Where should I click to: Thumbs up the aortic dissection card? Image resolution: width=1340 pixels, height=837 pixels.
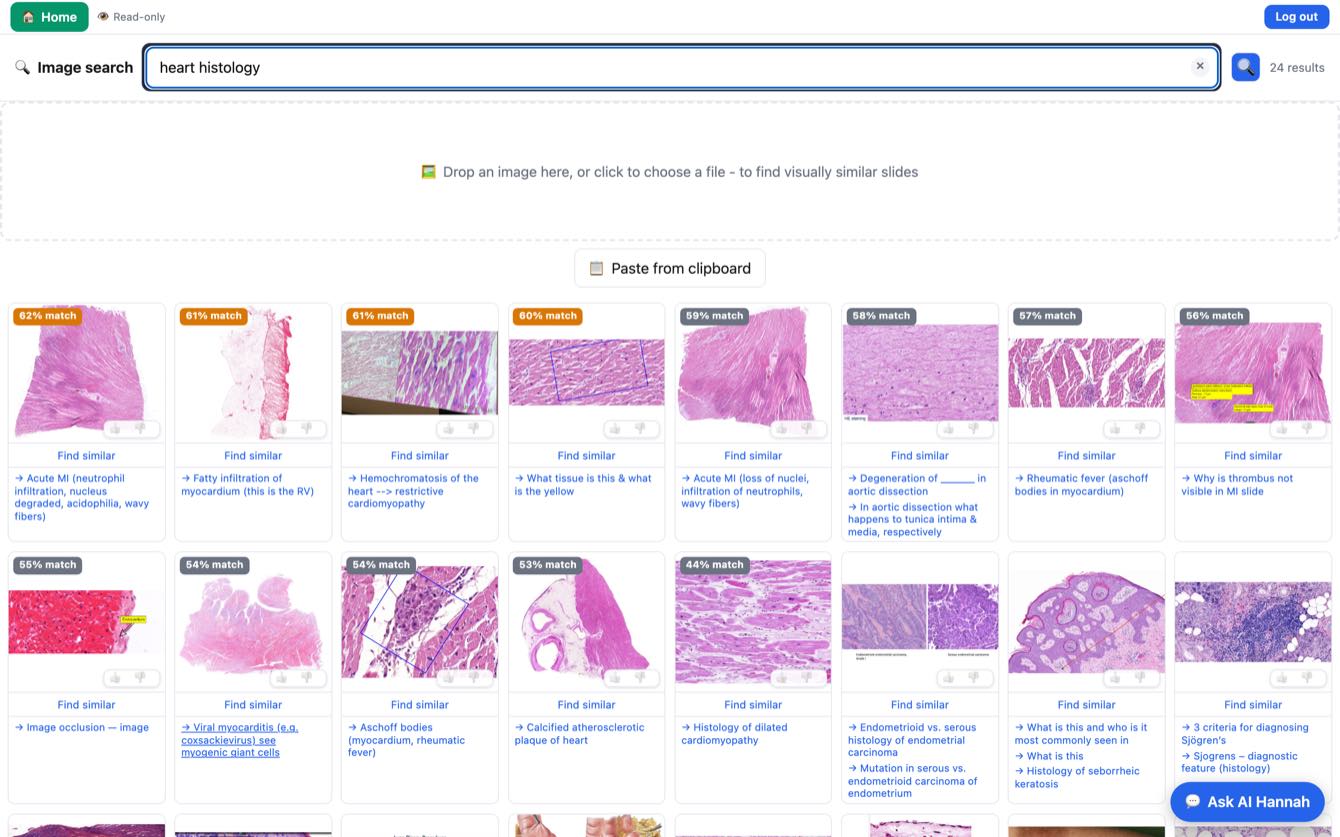click(949, 429)
